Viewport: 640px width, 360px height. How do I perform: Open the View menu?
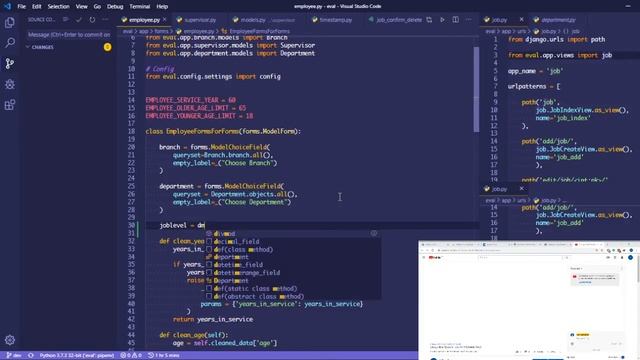click(x=82, y=7)
